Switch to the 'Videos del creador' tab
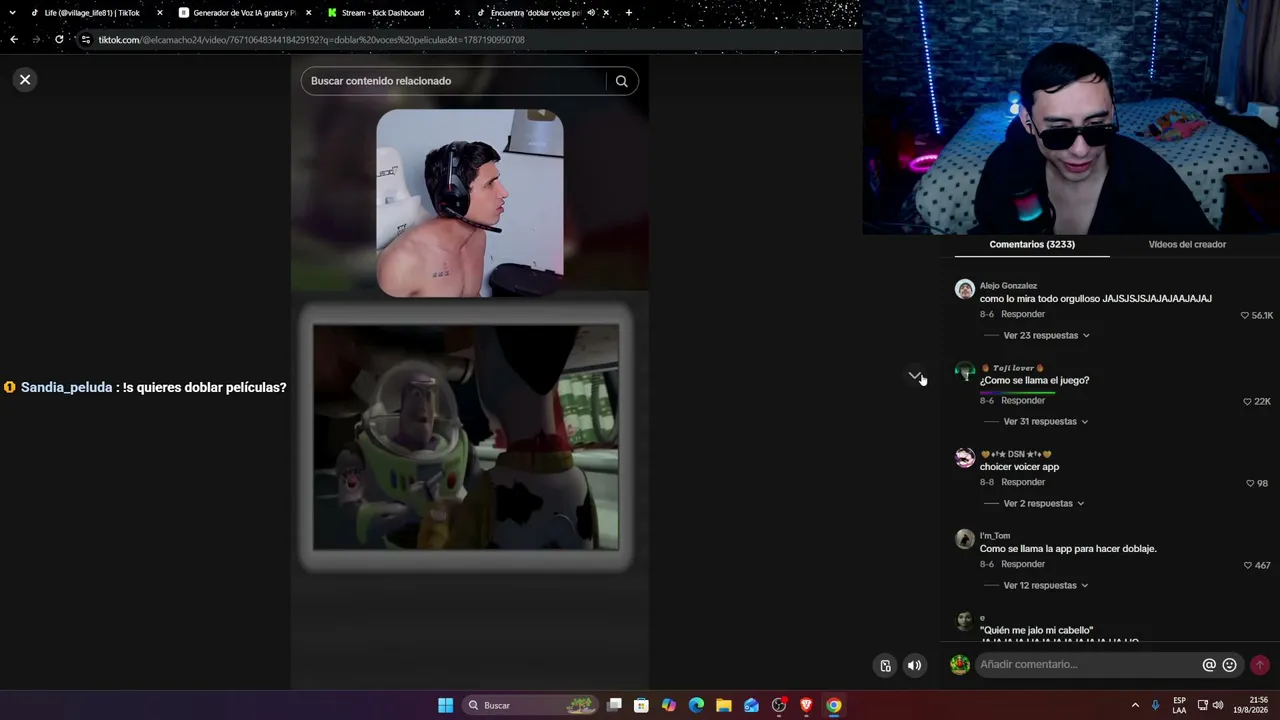The image size is (1280, 720). [x=1187, y=245]
